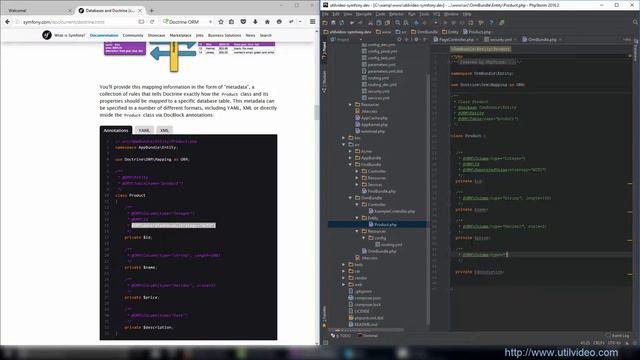
Task: Switch to security.yml editor tab
Action: pyautogui.click(x=500, y=40)
